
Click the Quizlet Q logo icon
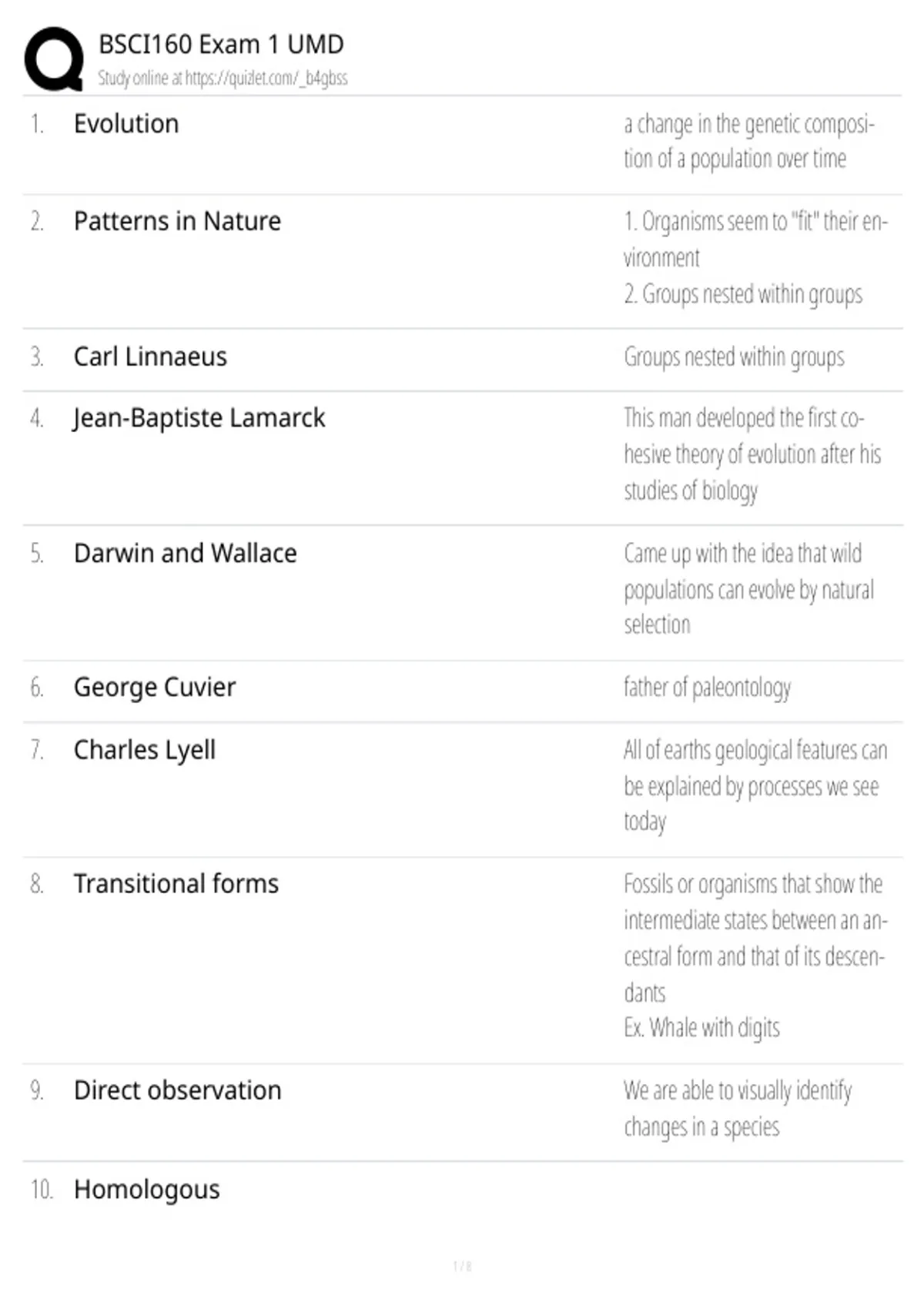(x=54, y=59)
